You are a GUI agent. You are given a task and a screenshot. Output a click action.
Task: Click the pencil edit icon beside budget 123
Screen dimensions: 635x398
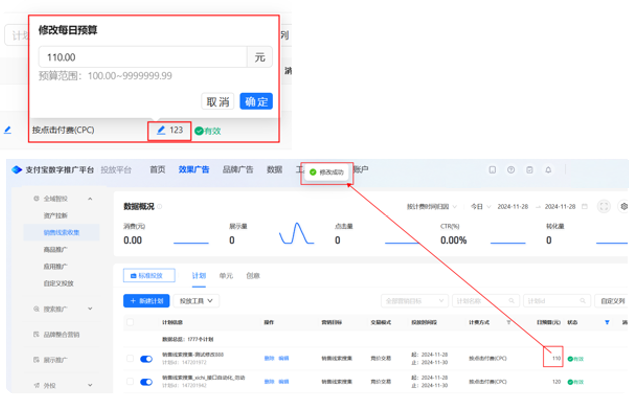point(161,130)
